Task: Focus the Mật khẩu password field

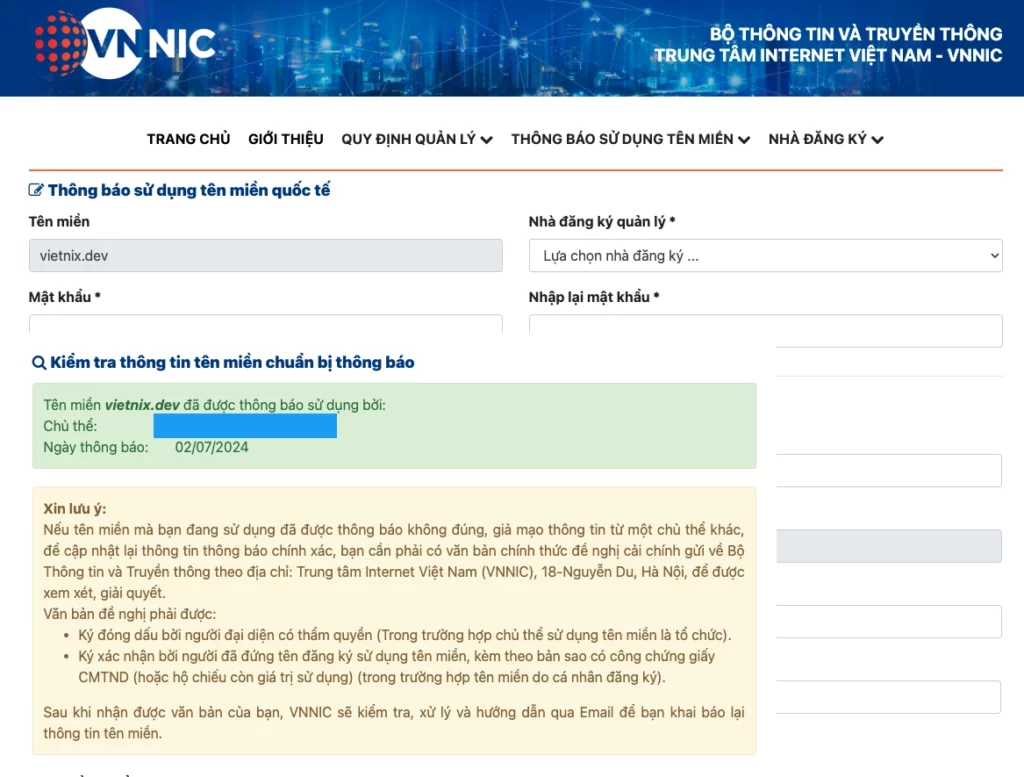Action: pyautogui.click(x=265, y=324)
